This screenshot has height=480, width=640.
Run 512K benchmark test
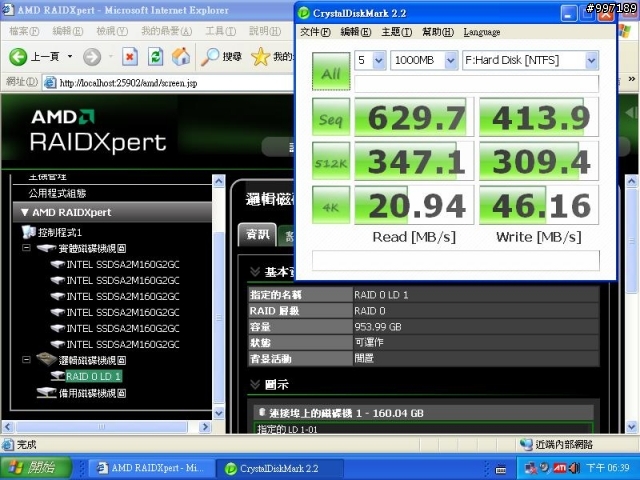[x=331, y=161]
